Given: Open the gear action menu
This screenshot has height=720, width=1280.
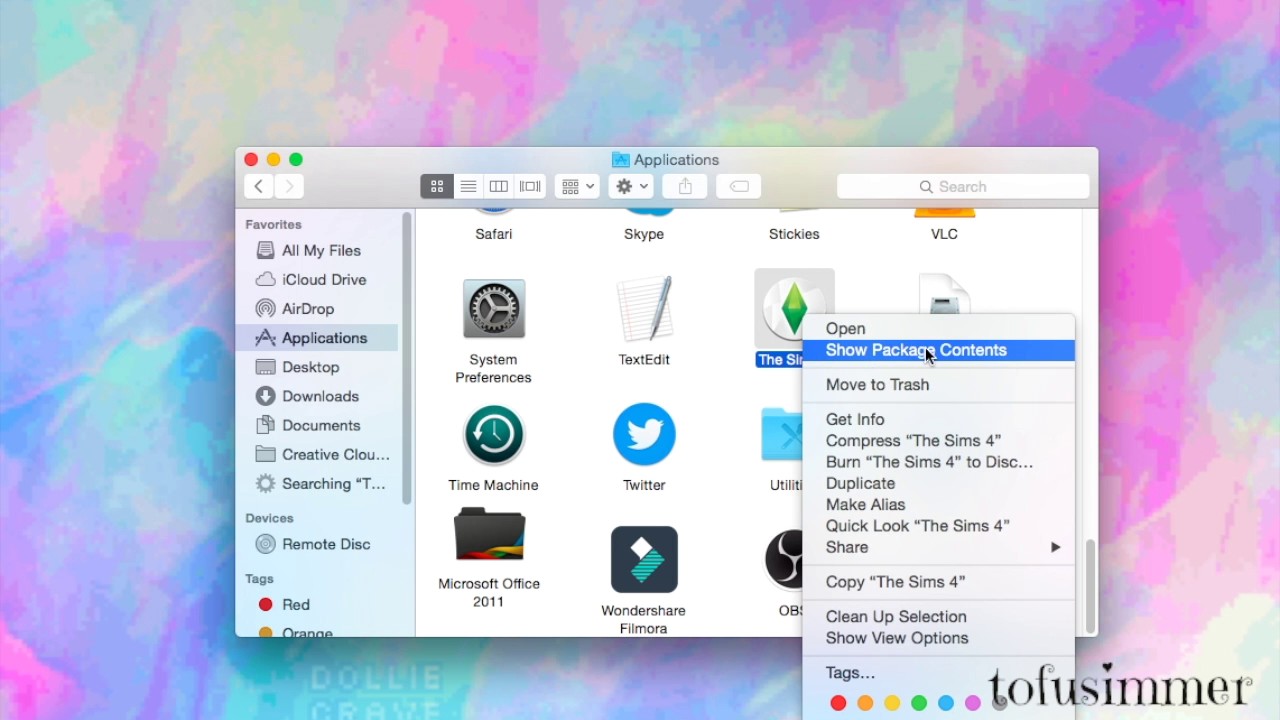Looking at the screenshot, I should point(630,186).
